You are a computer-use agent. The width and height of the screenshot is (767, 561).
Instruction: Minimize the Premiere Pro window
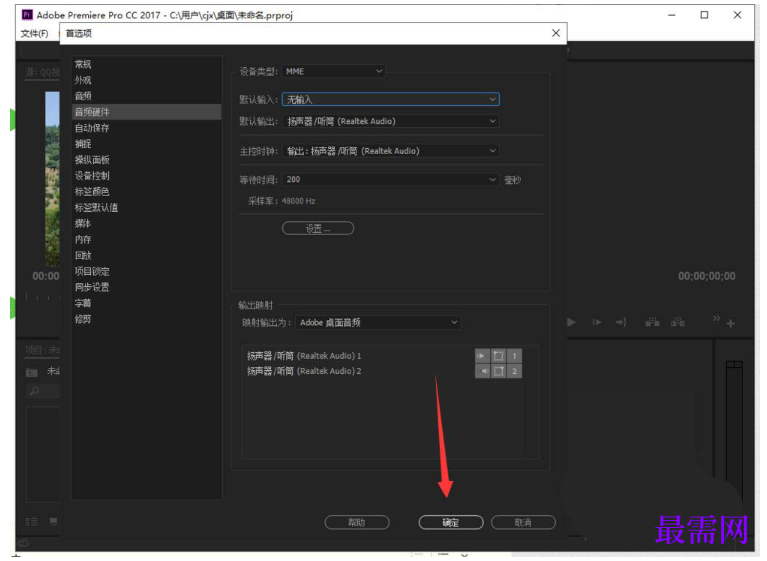[x=672, y=15]
